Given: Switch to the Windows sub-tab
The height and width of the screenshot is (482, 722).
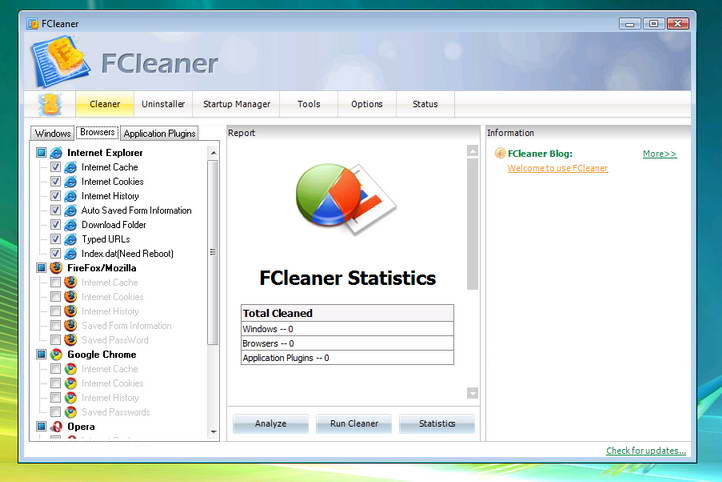Looking at the screenshot, I should tap(52, 134).
